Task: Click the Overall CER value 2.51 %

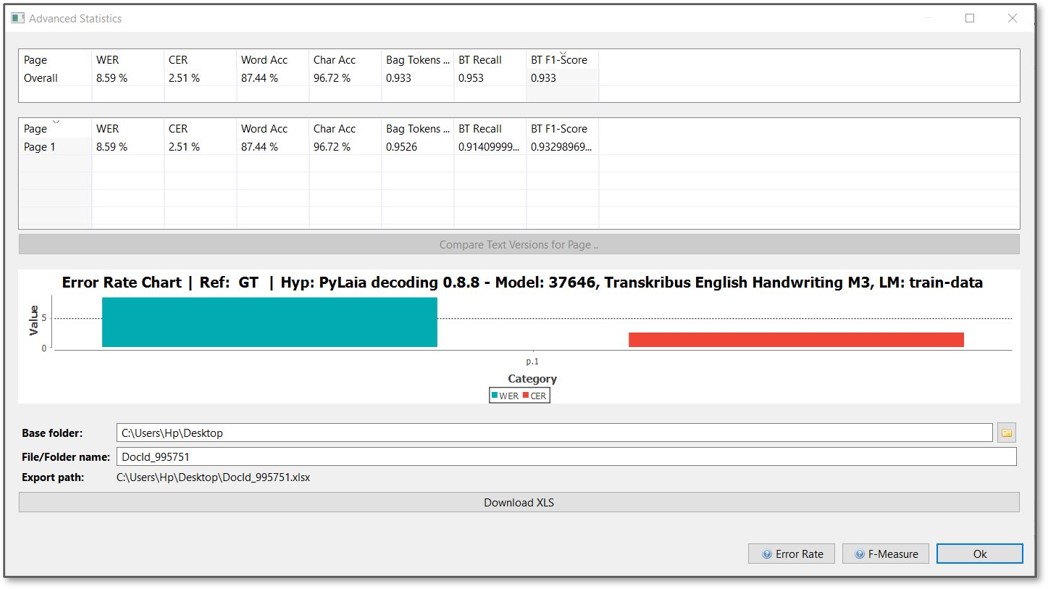Action: tap(184, 78)
